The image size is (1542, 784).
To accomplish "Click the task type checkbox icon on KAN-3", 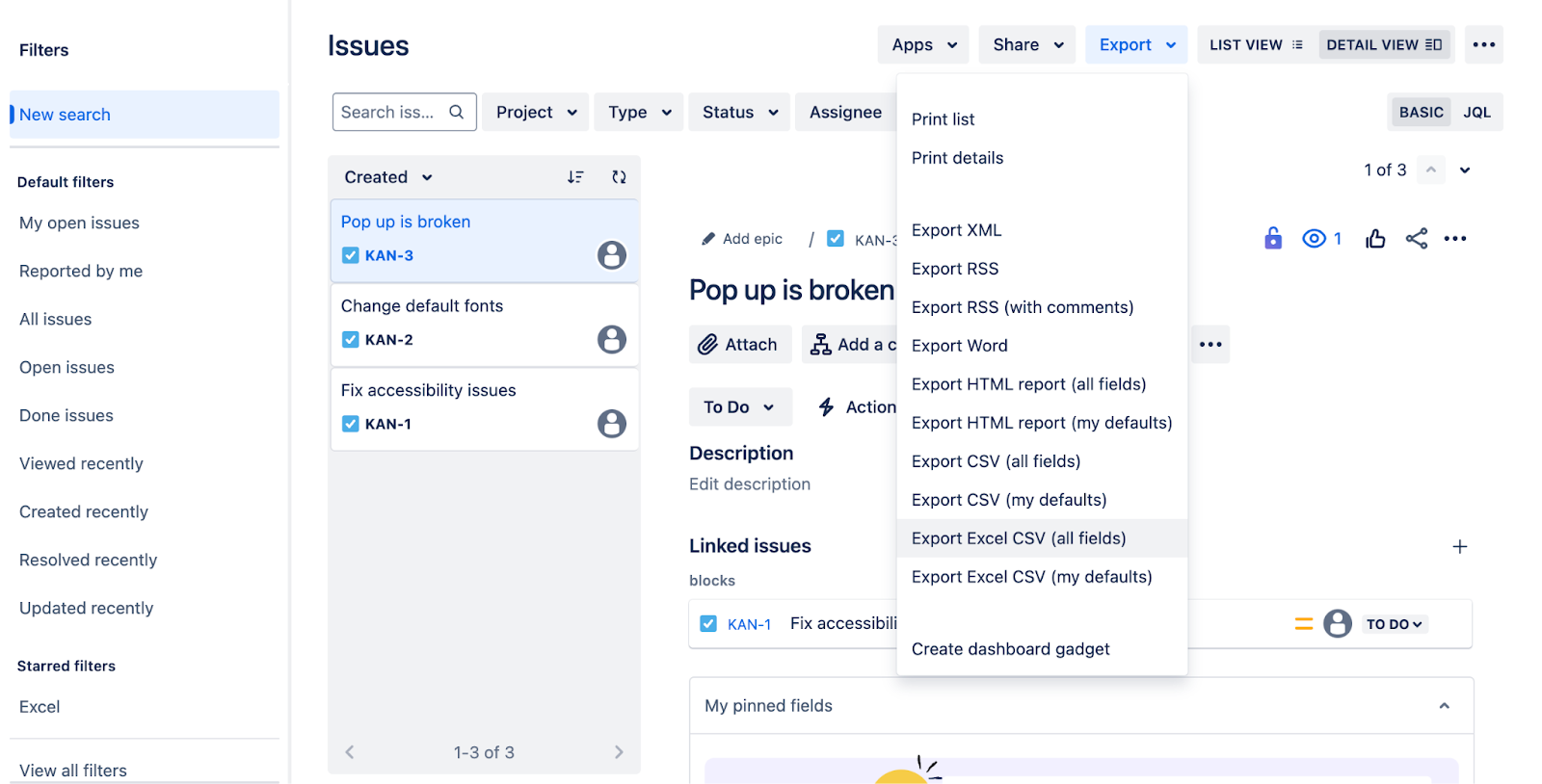I will tap(351, 255).
